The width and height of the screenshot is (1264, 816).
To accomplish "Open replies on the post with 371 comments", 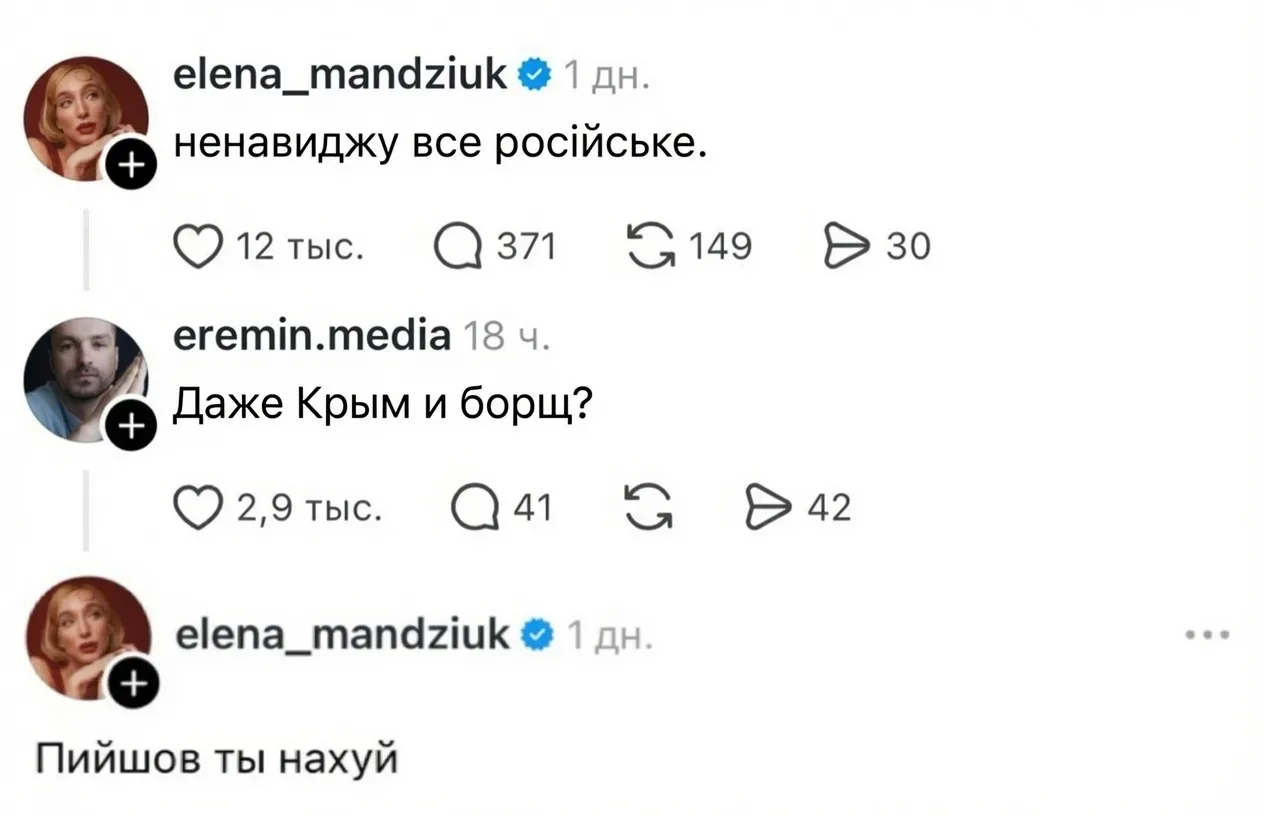I will click(457, 246).
